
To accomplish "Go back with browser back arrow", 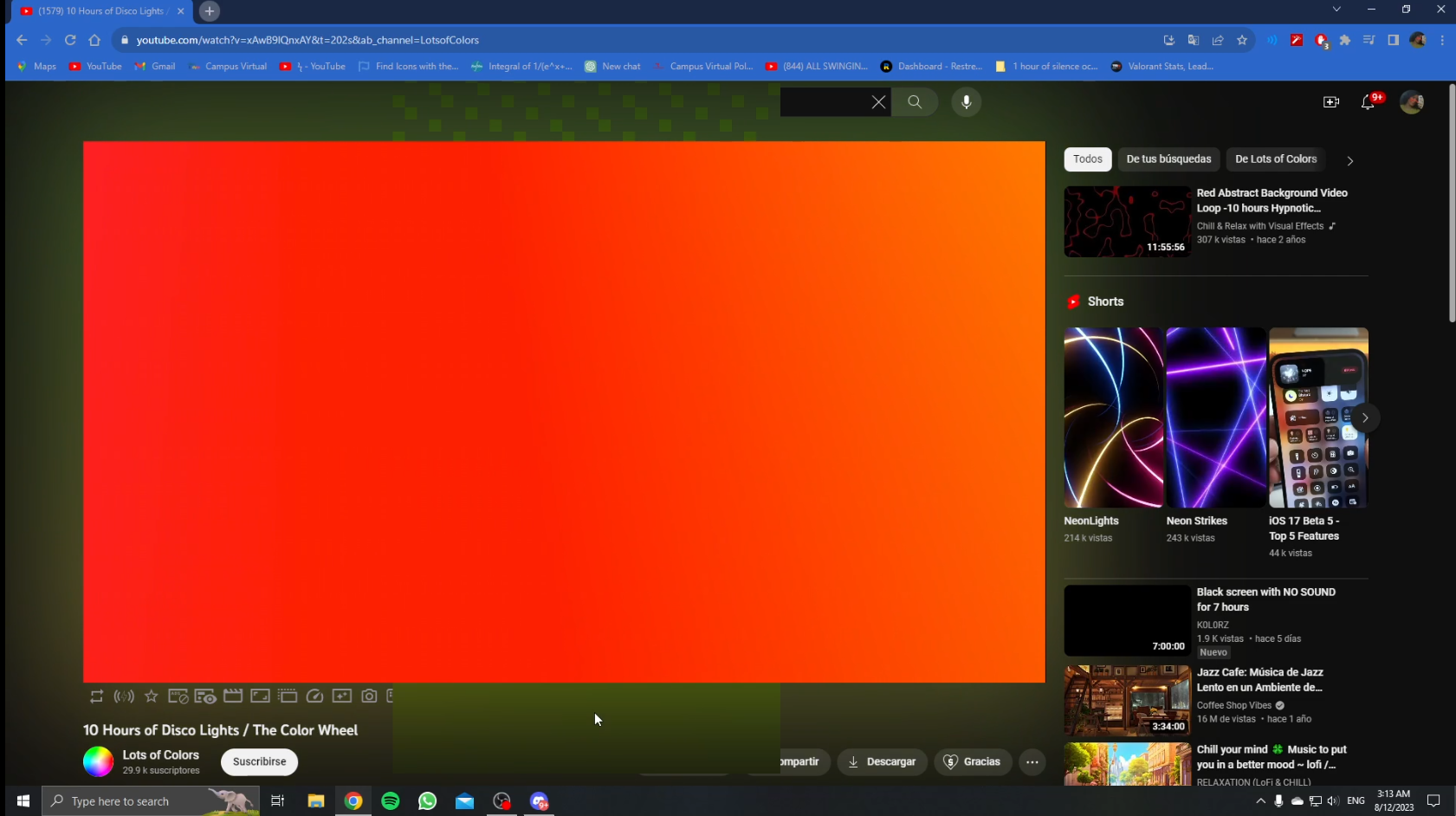I will 22,40.
